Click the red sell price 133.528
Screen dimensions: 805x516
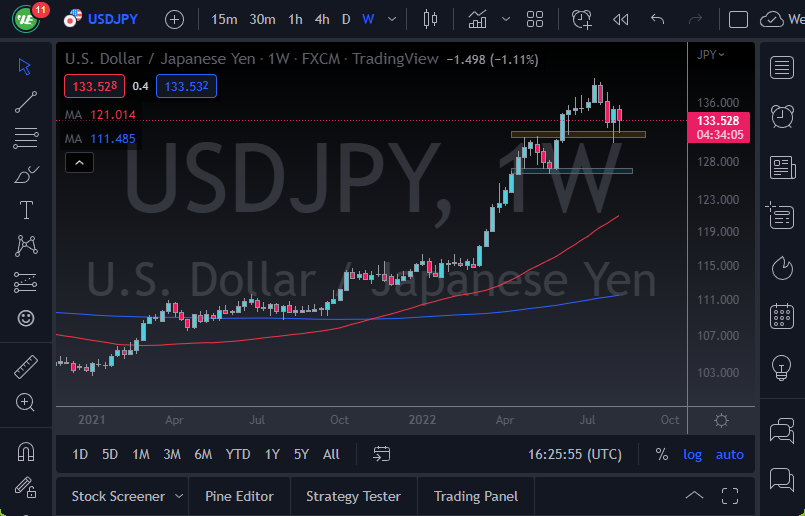coord(94,86)
